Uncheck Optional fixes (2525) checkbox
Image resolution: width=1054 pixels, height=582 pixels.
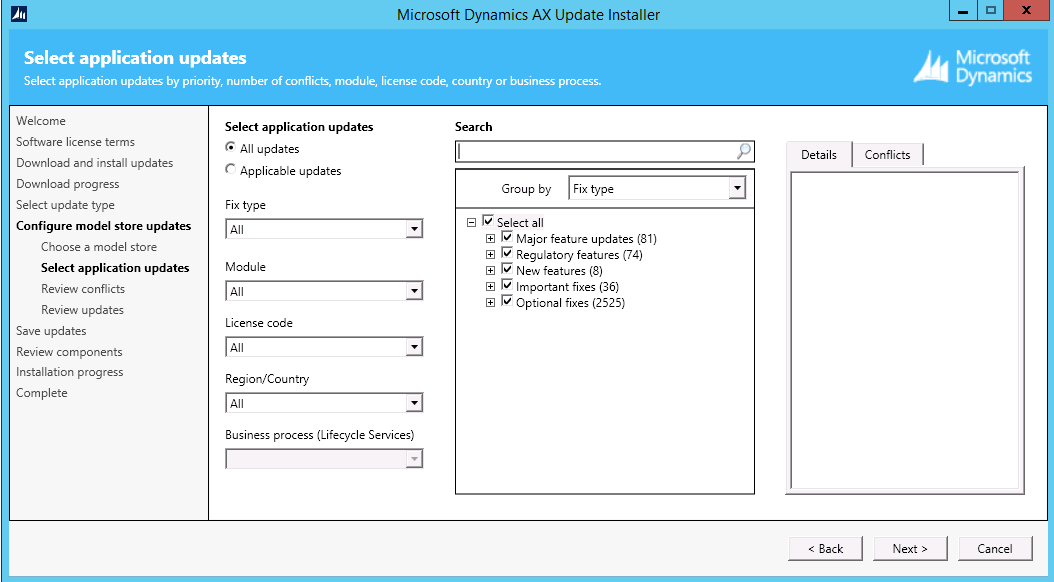pyautogui.click(x=508, y=302)
